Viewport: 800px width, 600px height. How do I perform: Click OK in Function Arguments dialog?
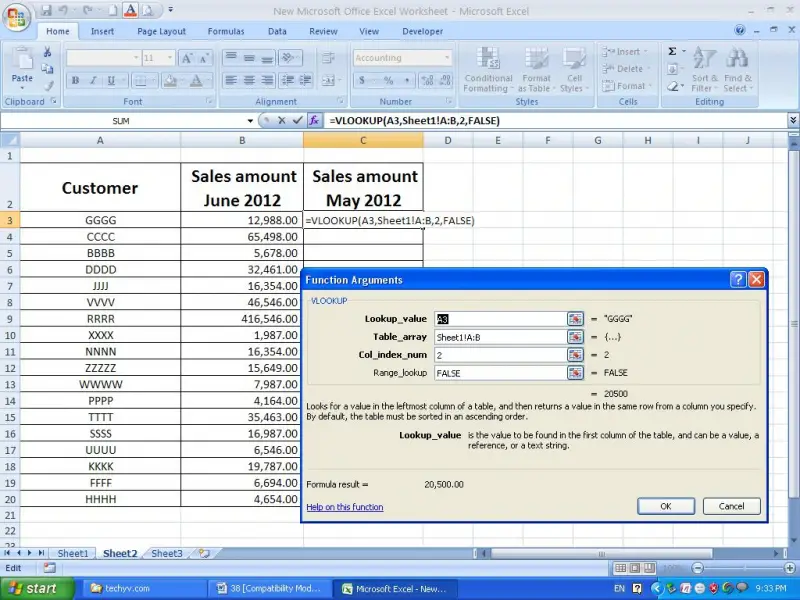[666, 506]
